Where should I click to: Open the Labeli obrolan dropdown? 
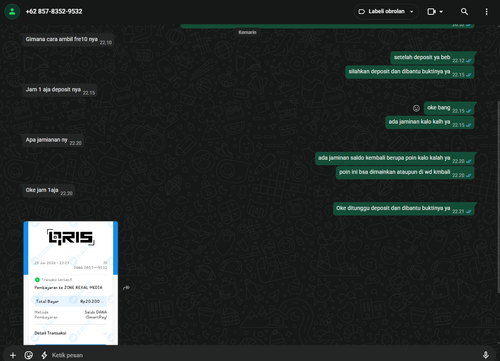tap(386, 12)
